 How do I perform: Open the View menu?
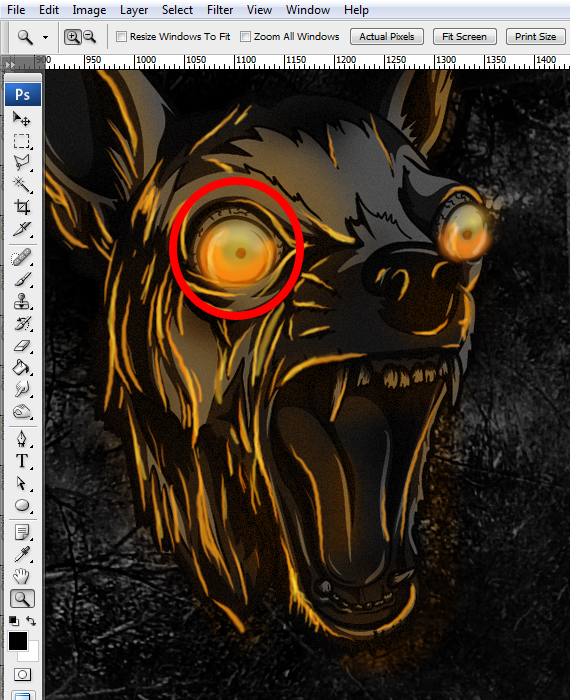259,10
